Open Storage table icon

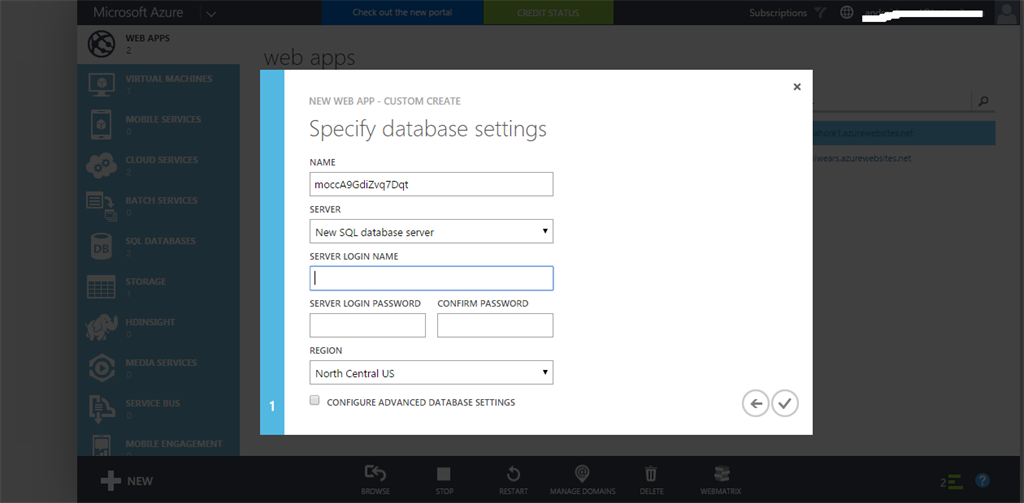(101, 287)
